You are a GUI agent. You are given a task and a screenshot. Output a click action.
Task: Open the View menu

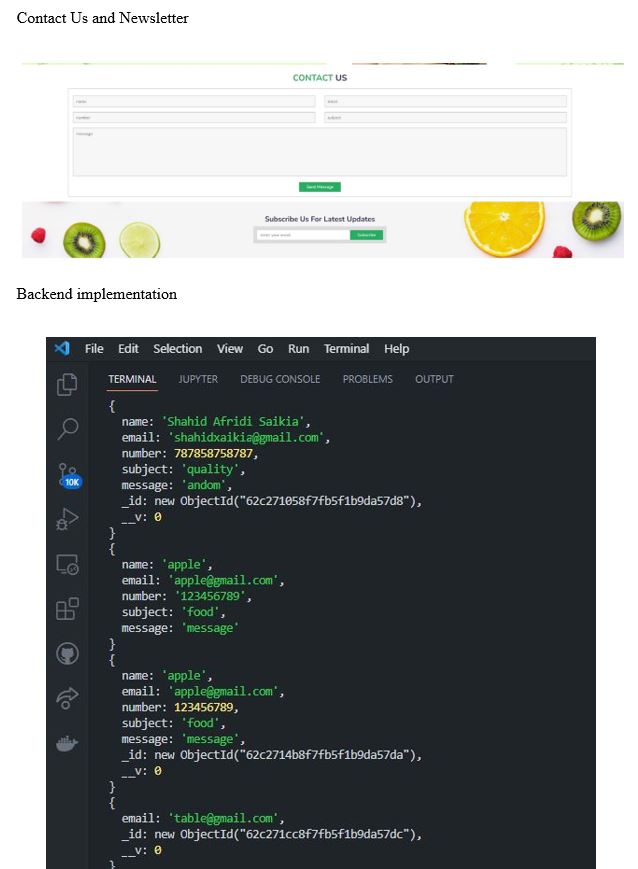coord(229,349)
